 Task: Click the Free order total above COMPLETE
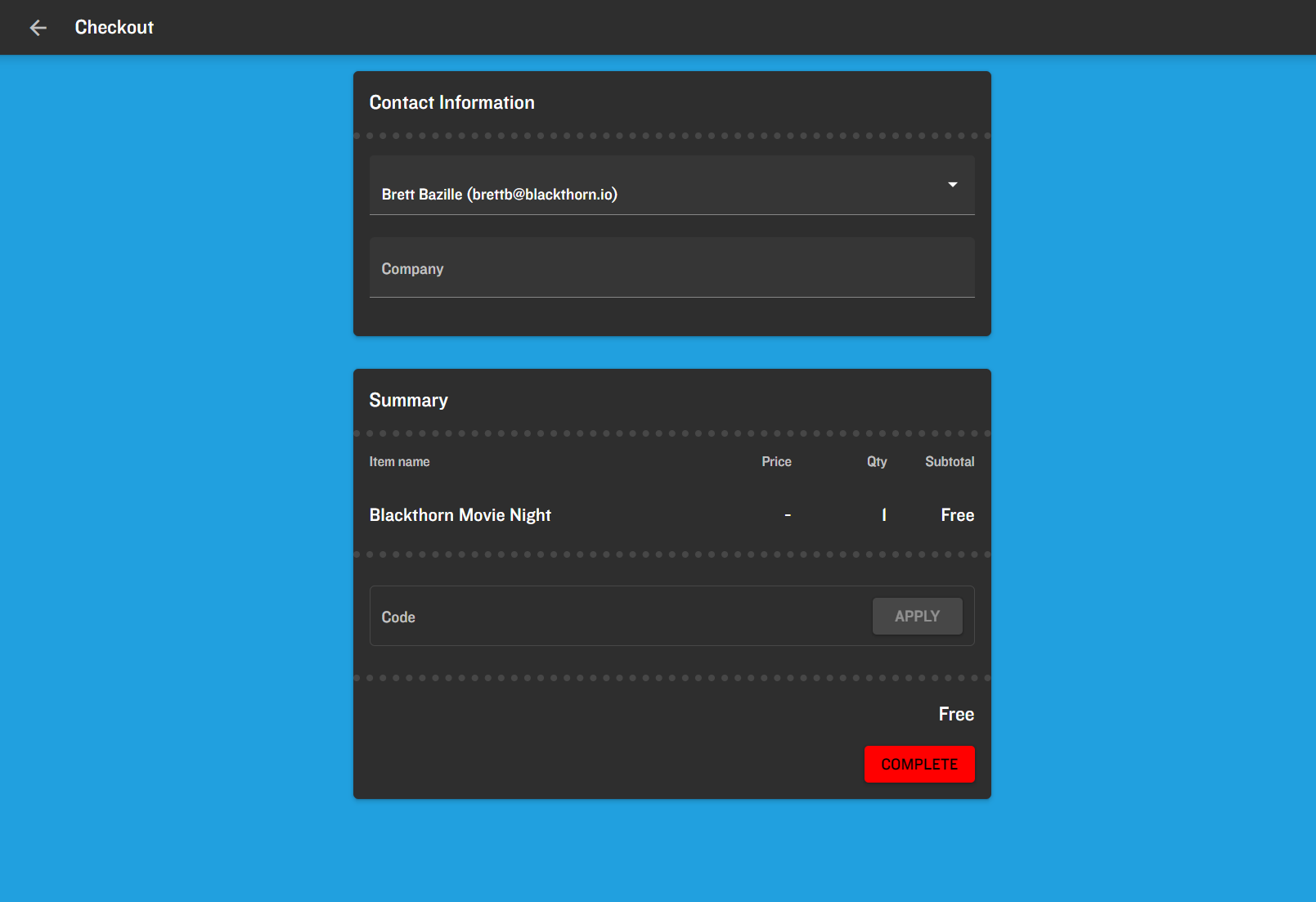pyautogui.click(x=956, y=714)
